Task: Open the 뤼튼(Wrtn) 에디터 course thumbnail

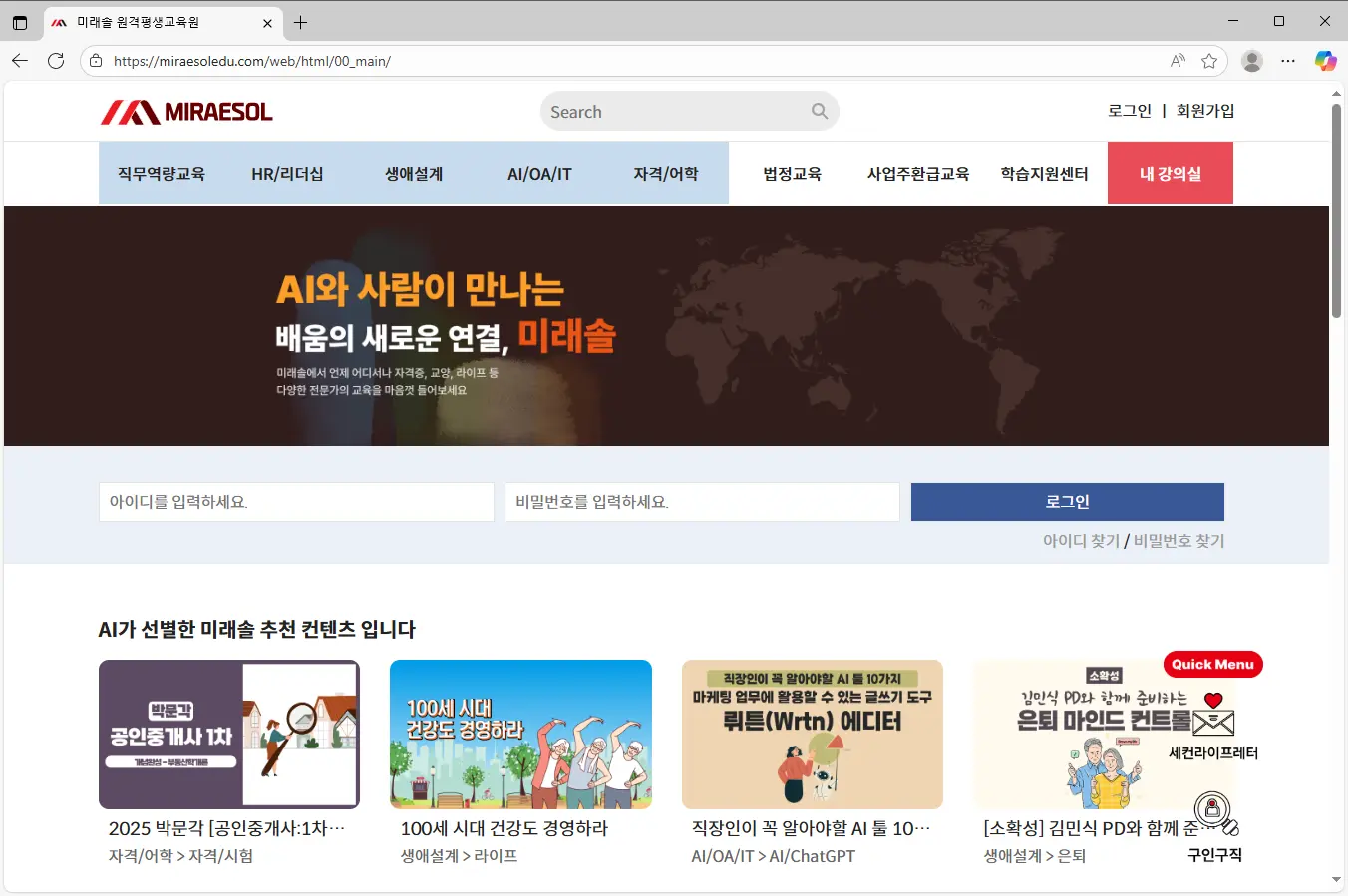Action: (813, 735)
